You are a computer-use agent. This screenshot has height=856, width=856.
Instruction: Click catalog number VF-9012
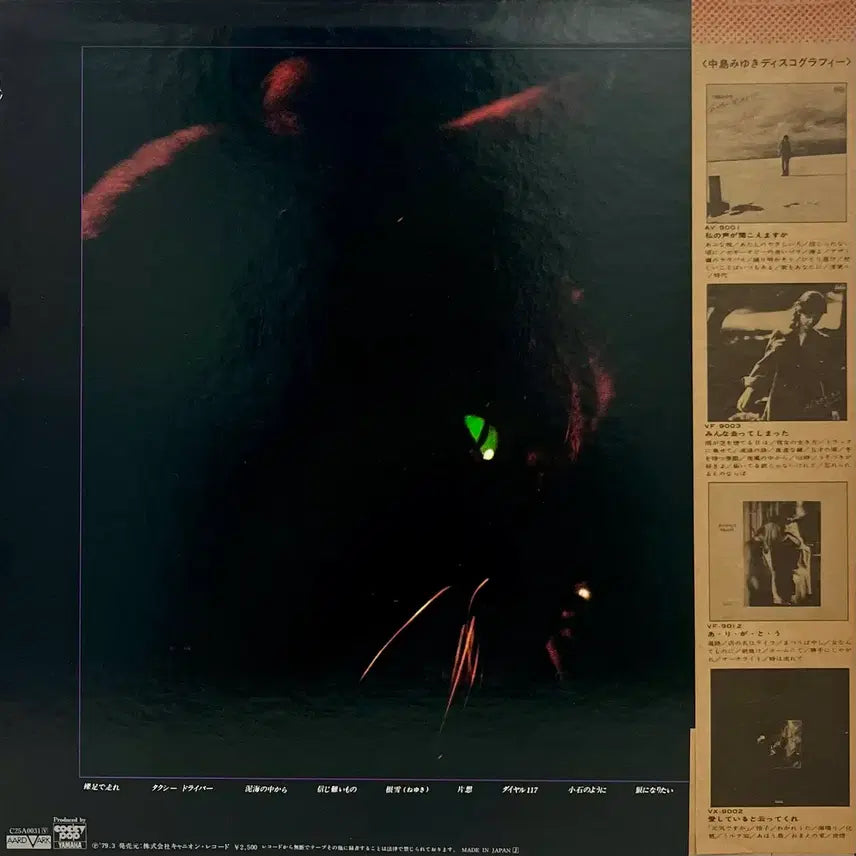pyautogui.click(x=725, y=626)
